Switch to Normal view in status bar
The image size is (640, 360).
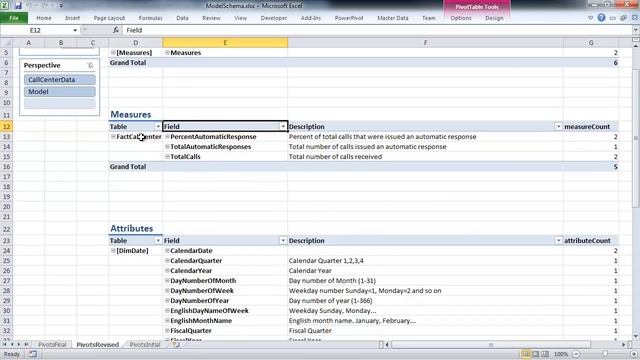point(526,354)
